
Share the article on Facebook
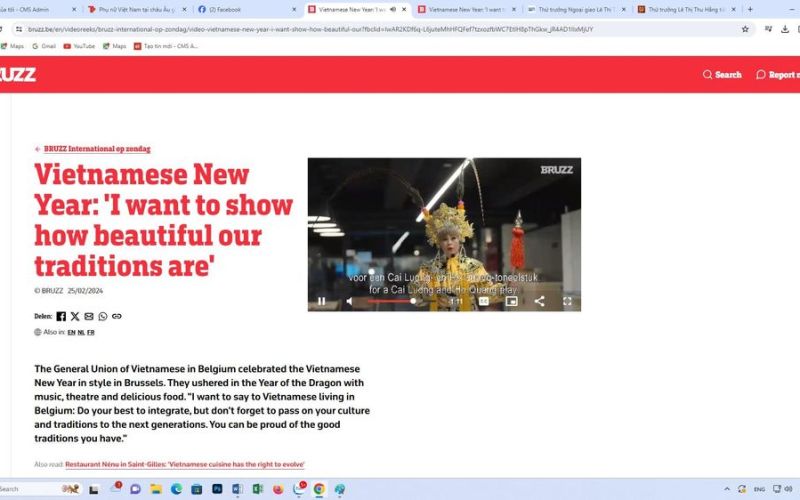pos(61,316)
